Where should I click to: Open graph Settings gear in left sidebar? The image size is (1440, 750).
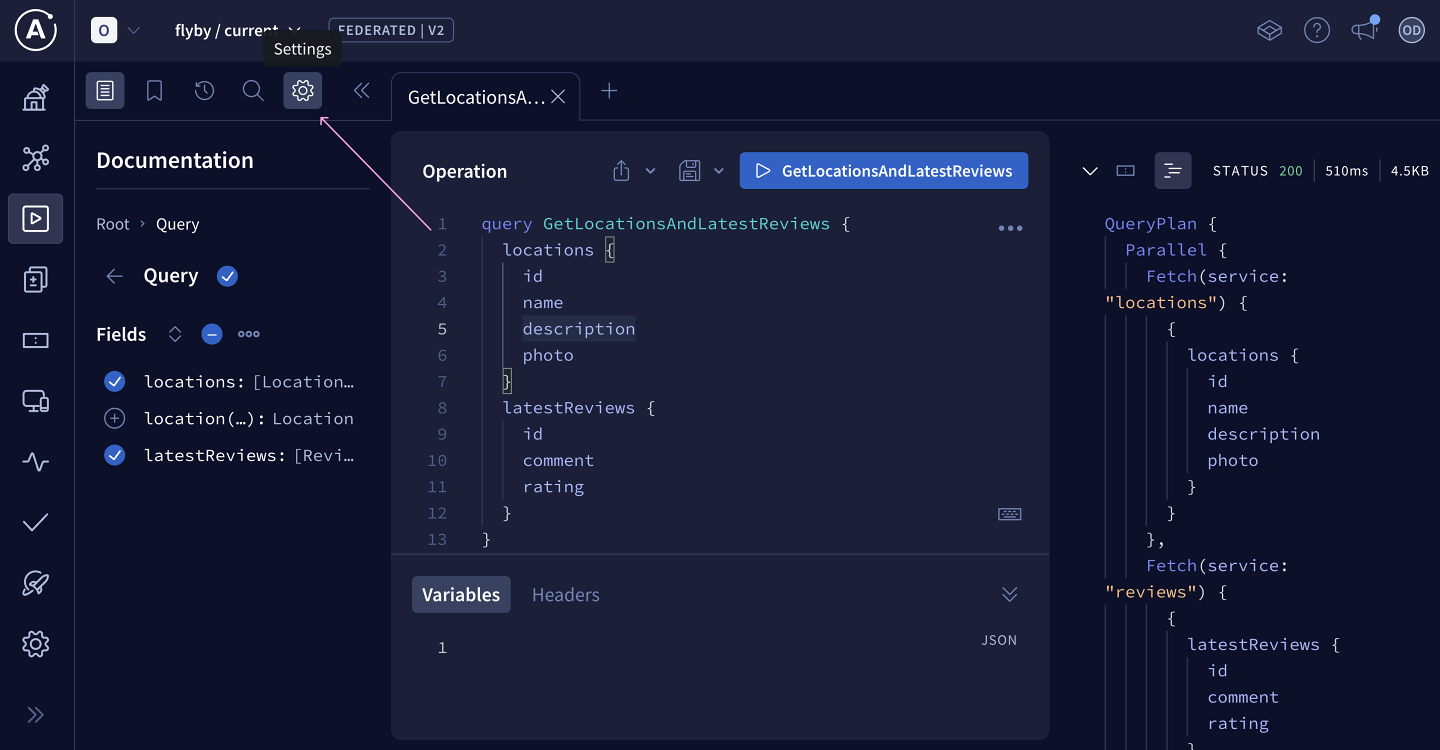click(x=36, y=644)
